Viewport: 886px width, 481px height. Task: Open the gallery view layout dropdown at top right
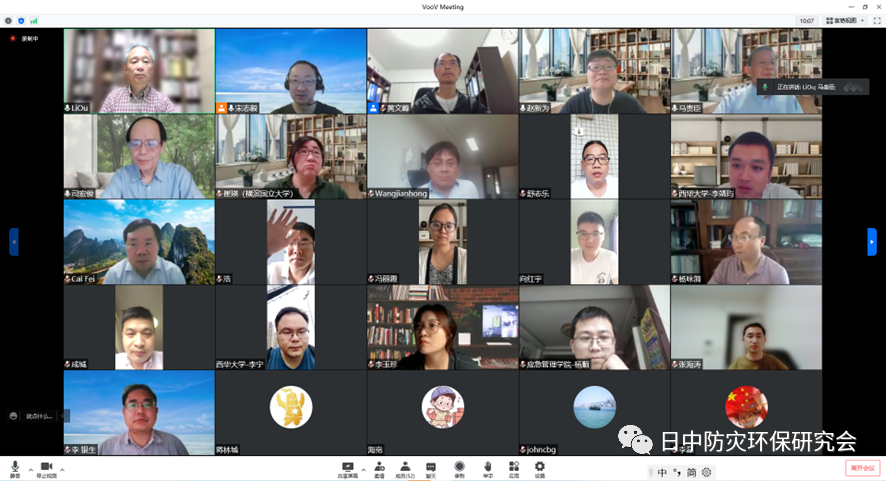coord(845,20)
